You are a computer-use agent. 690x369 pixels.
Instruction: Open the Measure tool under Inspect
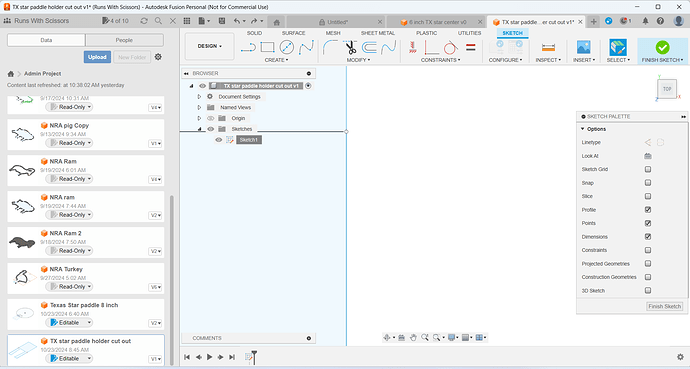(x=548, y=47)
